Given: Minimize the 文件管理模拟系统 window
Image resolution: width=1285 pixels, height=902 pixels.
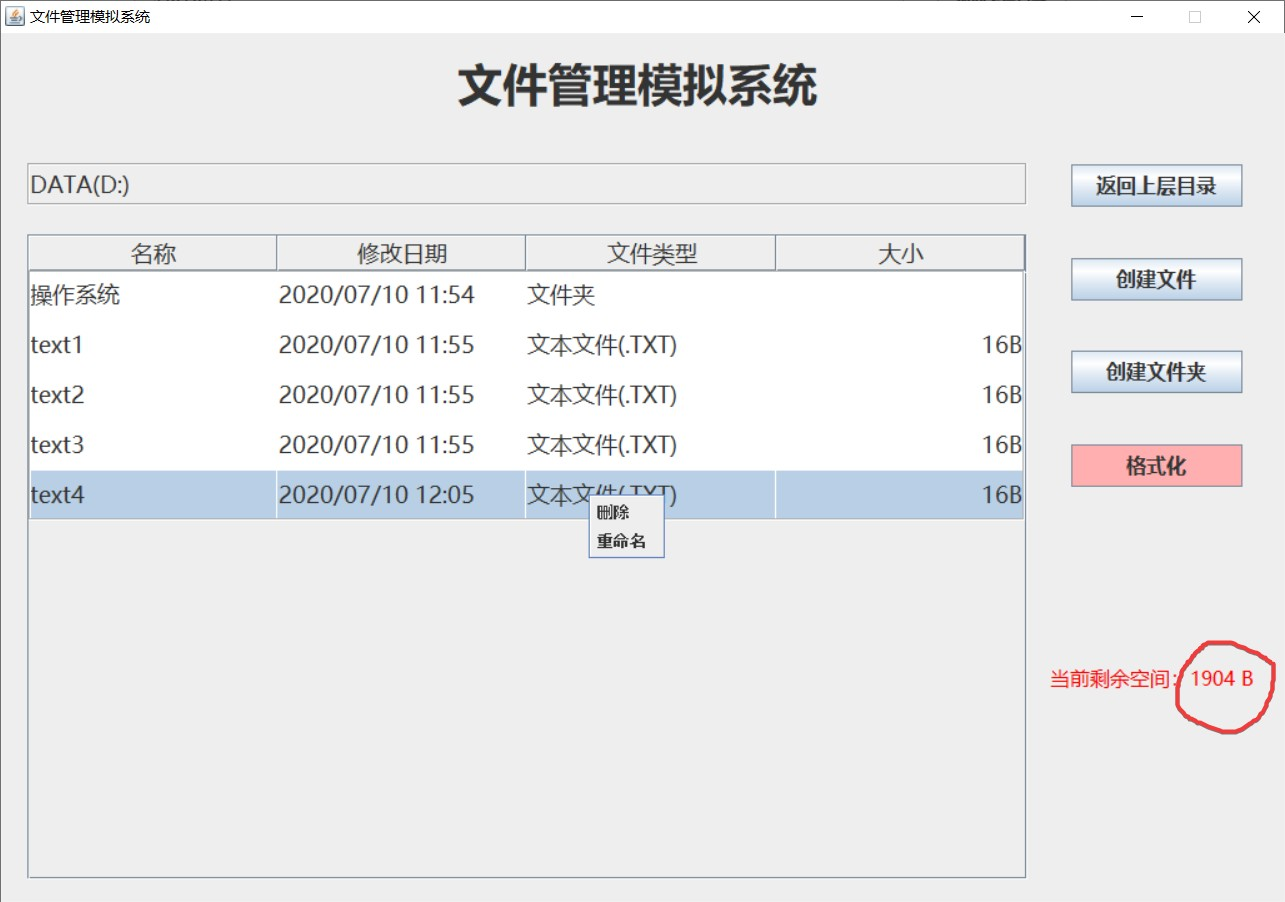Looking at the screenshot, I should coord(1137,17).
